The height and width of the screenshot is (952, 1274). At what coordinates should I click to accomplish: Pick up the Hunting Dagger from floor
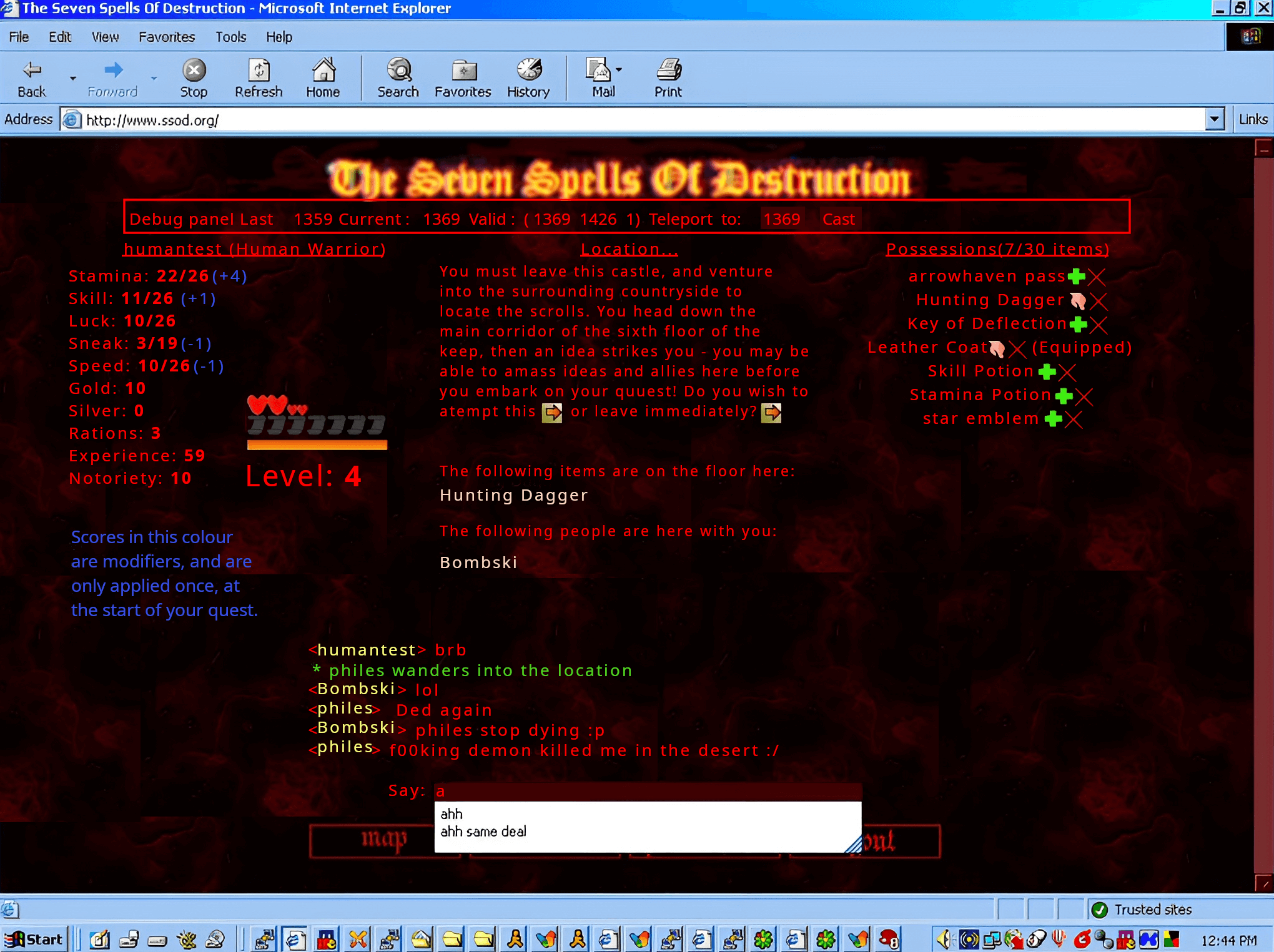click(513, 495)
